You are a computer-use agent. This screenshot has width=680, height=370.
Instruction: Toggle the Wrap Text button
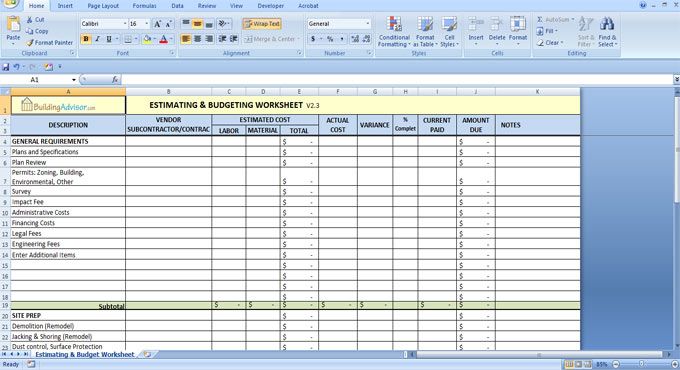pos(262,24)
